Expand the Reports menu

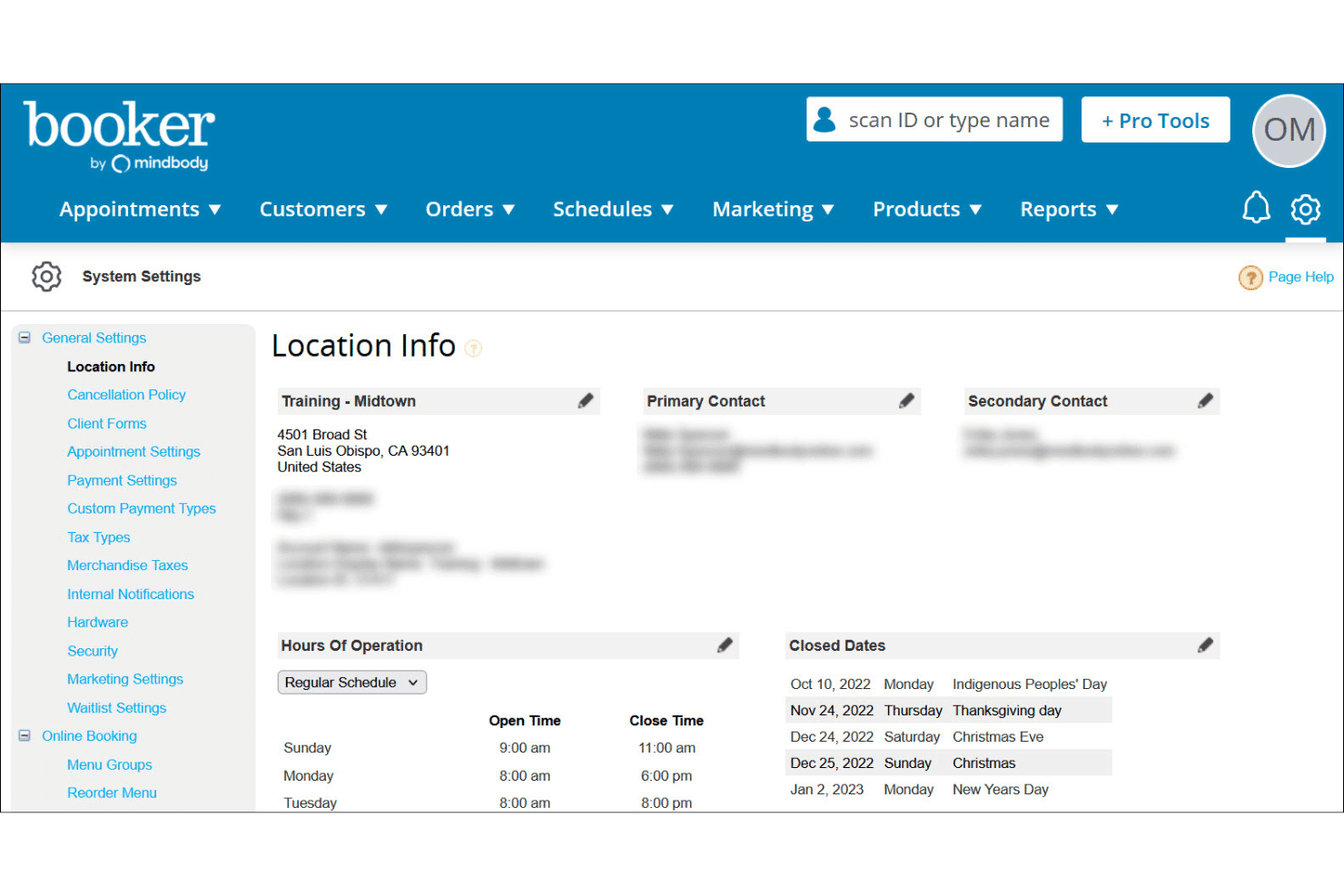[1070, 210]
